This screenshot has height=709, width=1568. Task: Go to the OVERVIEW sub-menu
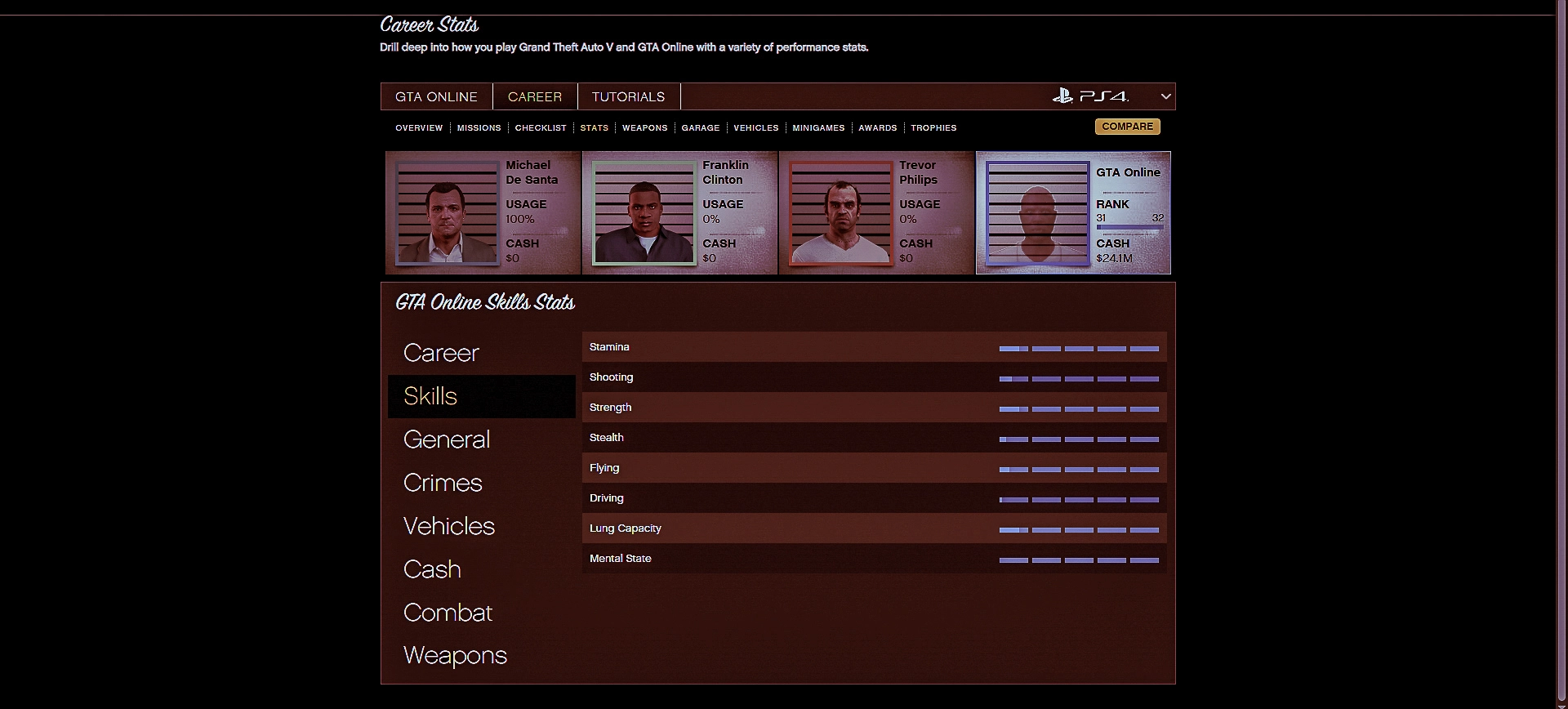pos(419,128)
